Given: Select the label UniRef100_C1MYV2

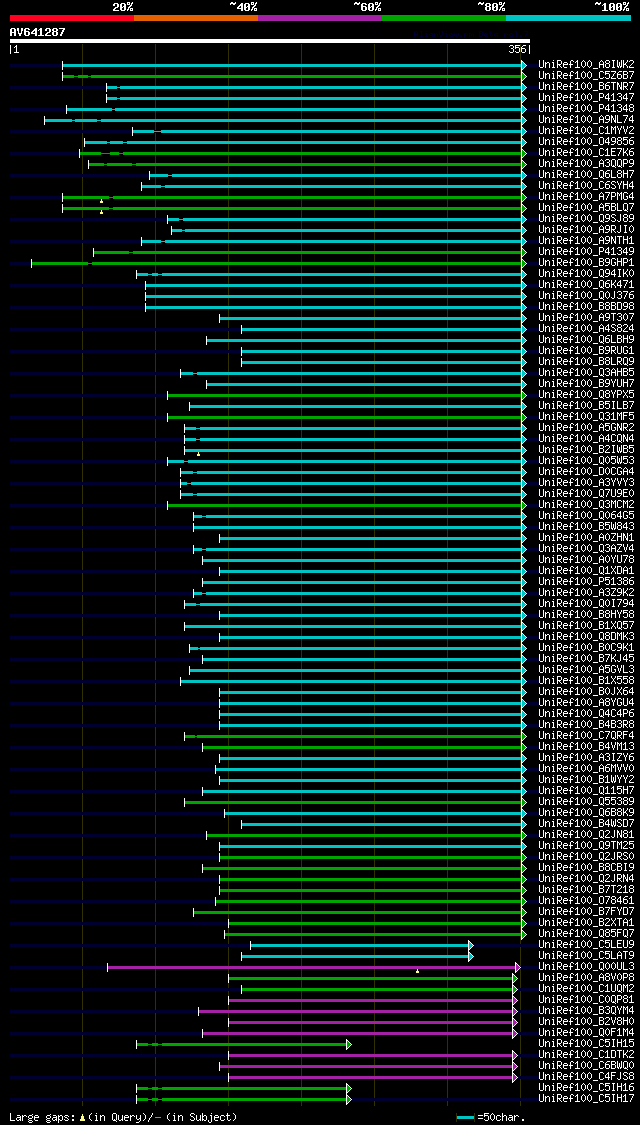Looking at the screenshot, I should 586,131.
